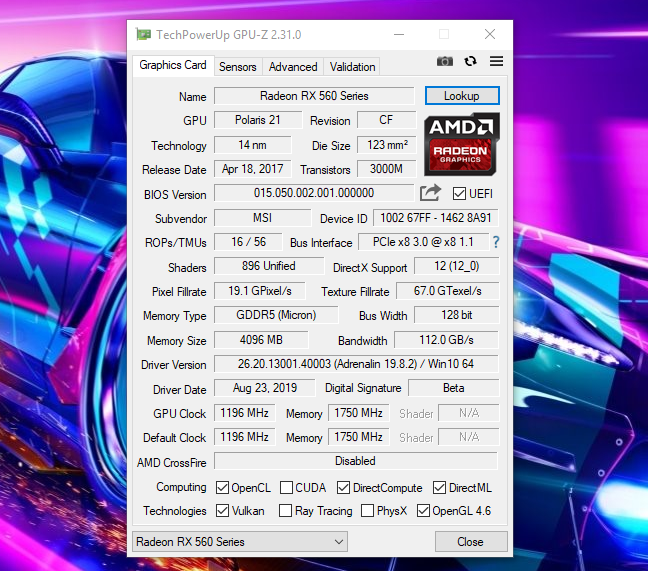This screenshot has height=571, width=648.
Task: Click the Subvendor value MSI
Action: 262,218
